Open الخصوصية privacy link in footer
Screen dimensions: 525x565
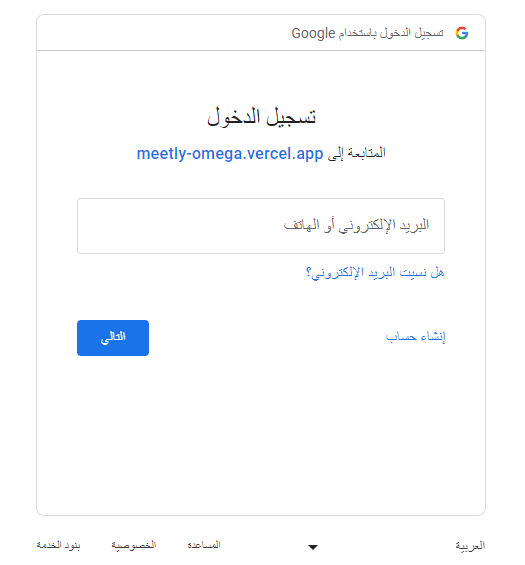point(134,545)
